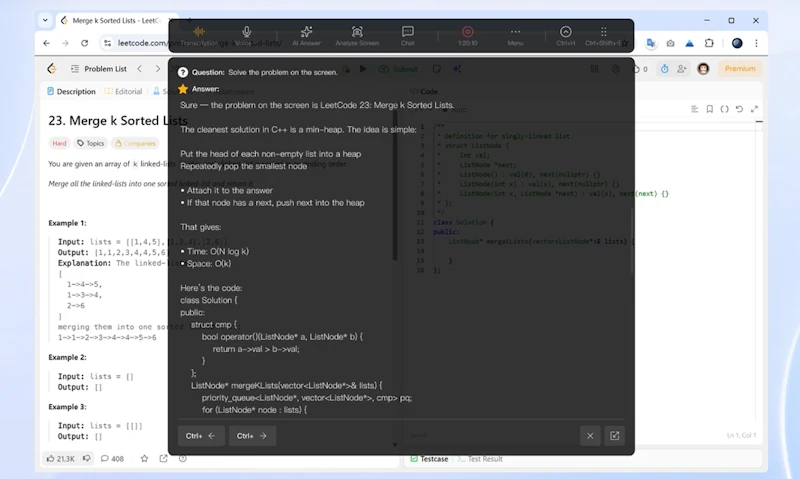
Task: Click the Ctrl+ right arrow button
Action: tap(252, 436)
